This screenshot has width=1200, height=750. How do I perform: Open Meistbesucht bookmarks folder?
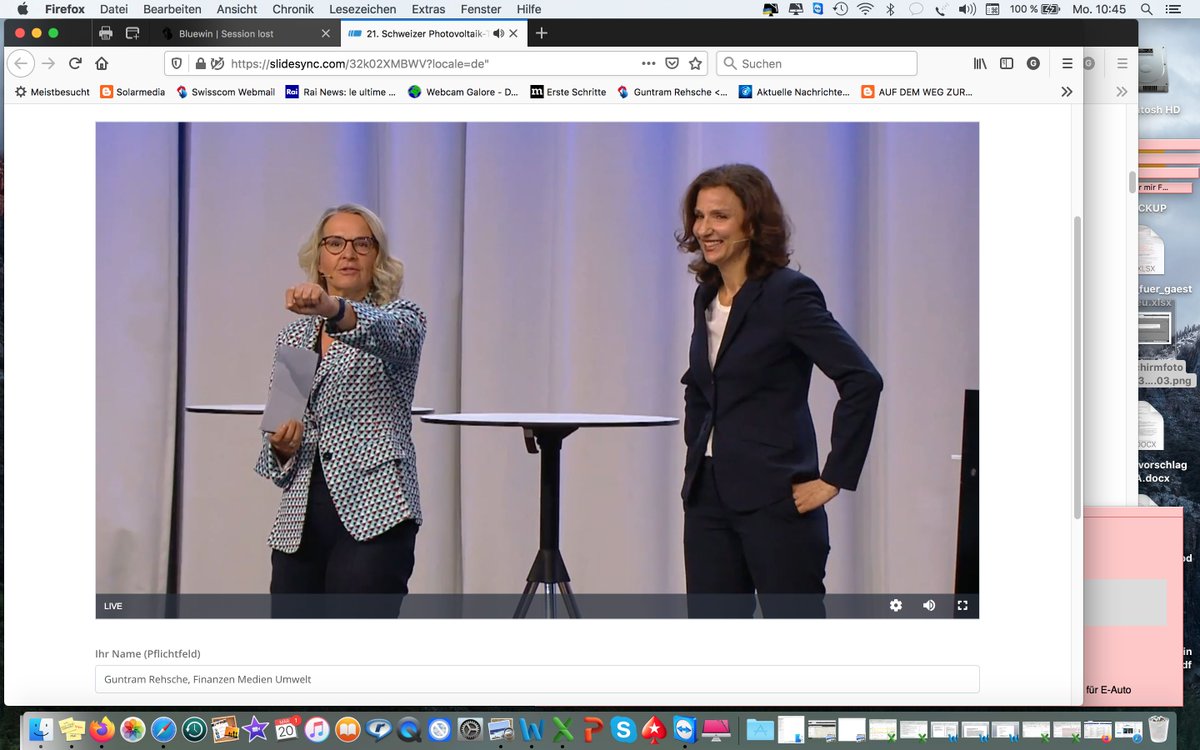coord(52,92)
